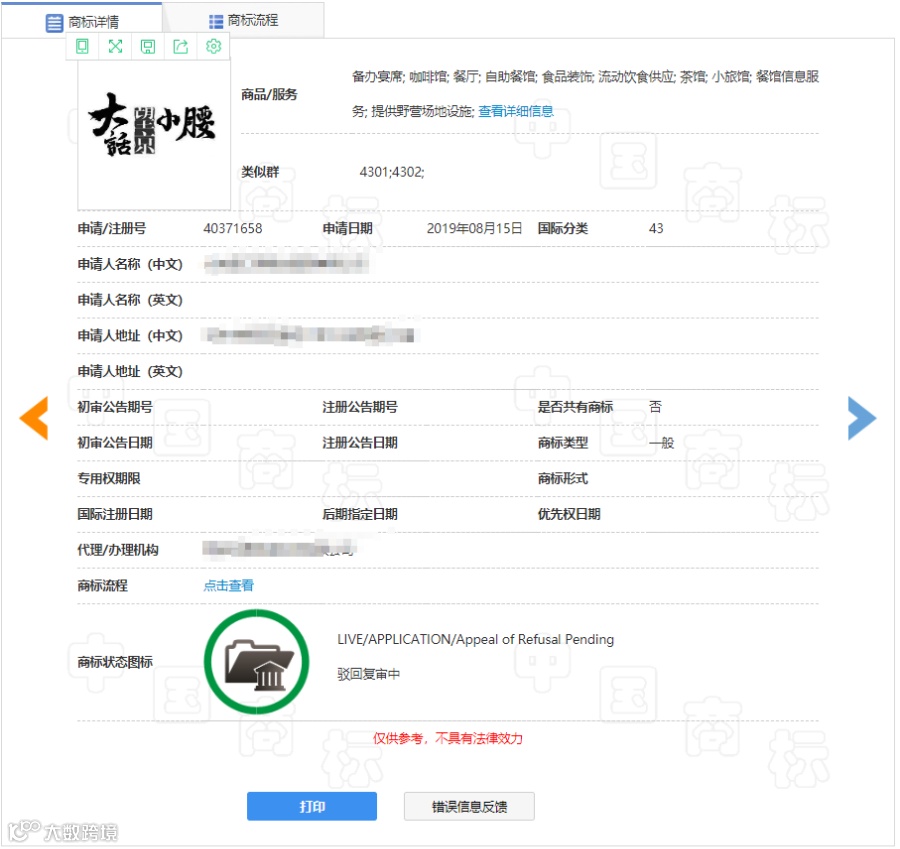900x849 pixels.
Task: Click the green save image icon
Action: [148, 46]
